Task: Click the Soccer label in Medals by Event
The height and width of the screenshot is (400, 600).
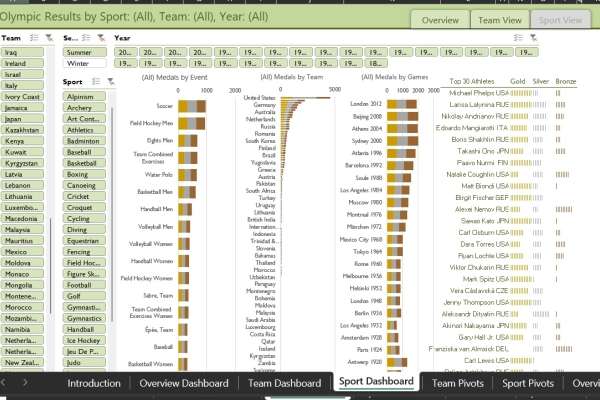Action: 165,106
